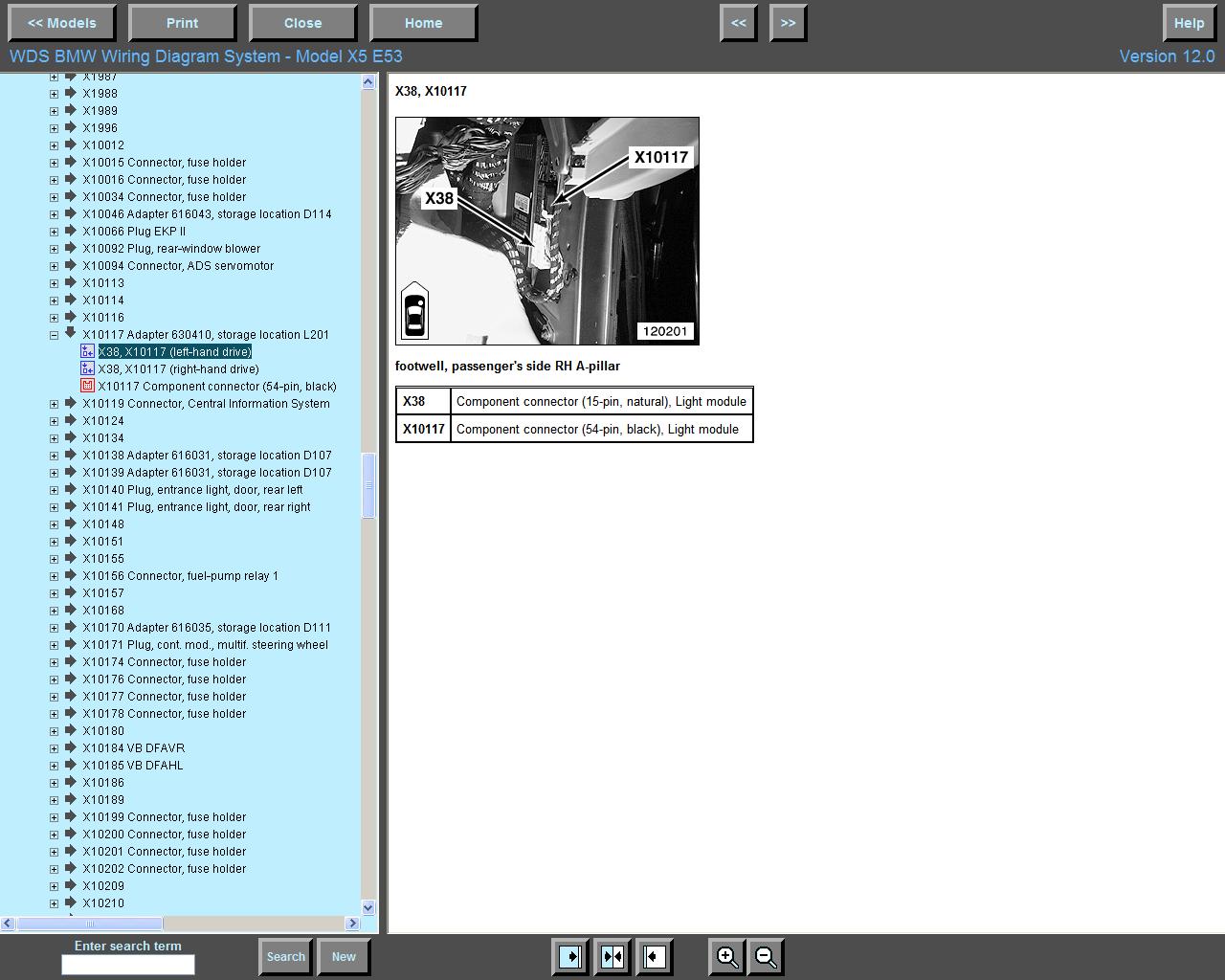Viewport: 1225px width, 980px height.
Task: Open the Help button
Action: [x=1189, y=23]
